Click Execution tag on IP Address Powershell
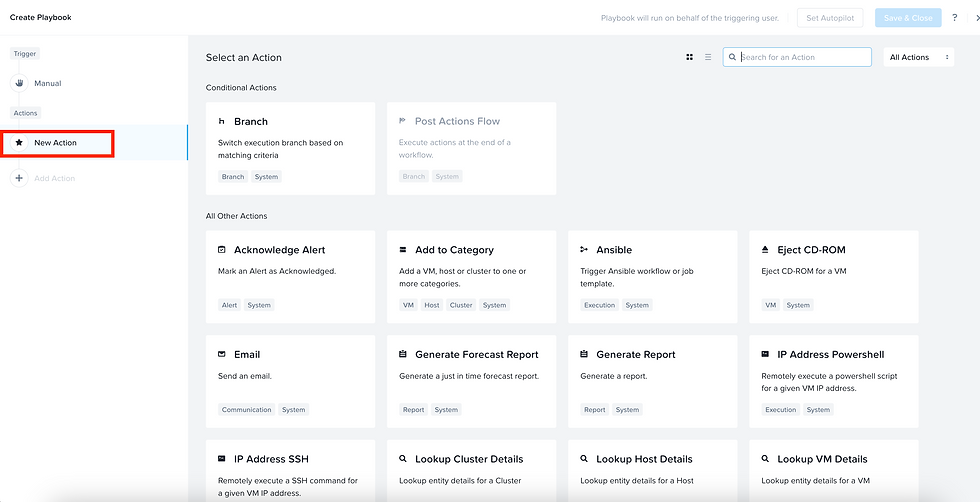The image size is (980, 502). (x=781, y=409)
